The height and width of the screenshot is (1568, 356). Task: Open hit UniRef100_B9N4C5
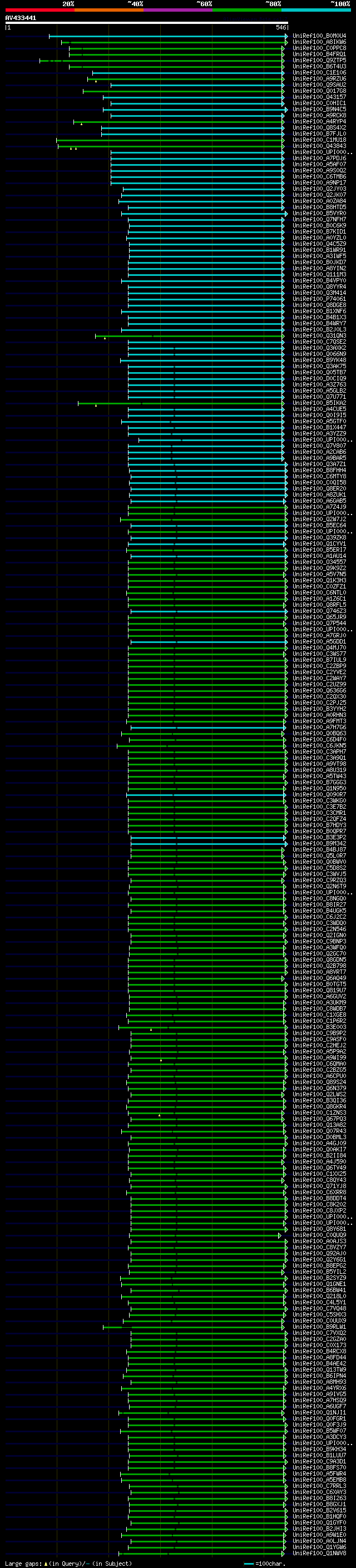click(x=319, y=110)
